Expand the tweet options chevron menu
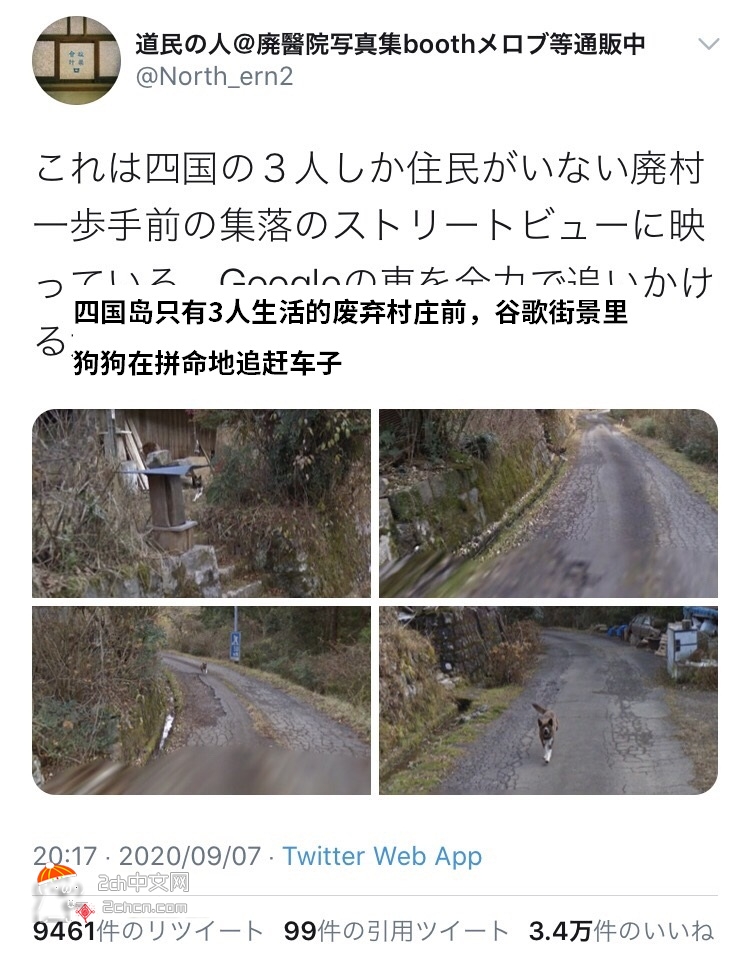Screen dimensions: 750x953 [709, 44]
